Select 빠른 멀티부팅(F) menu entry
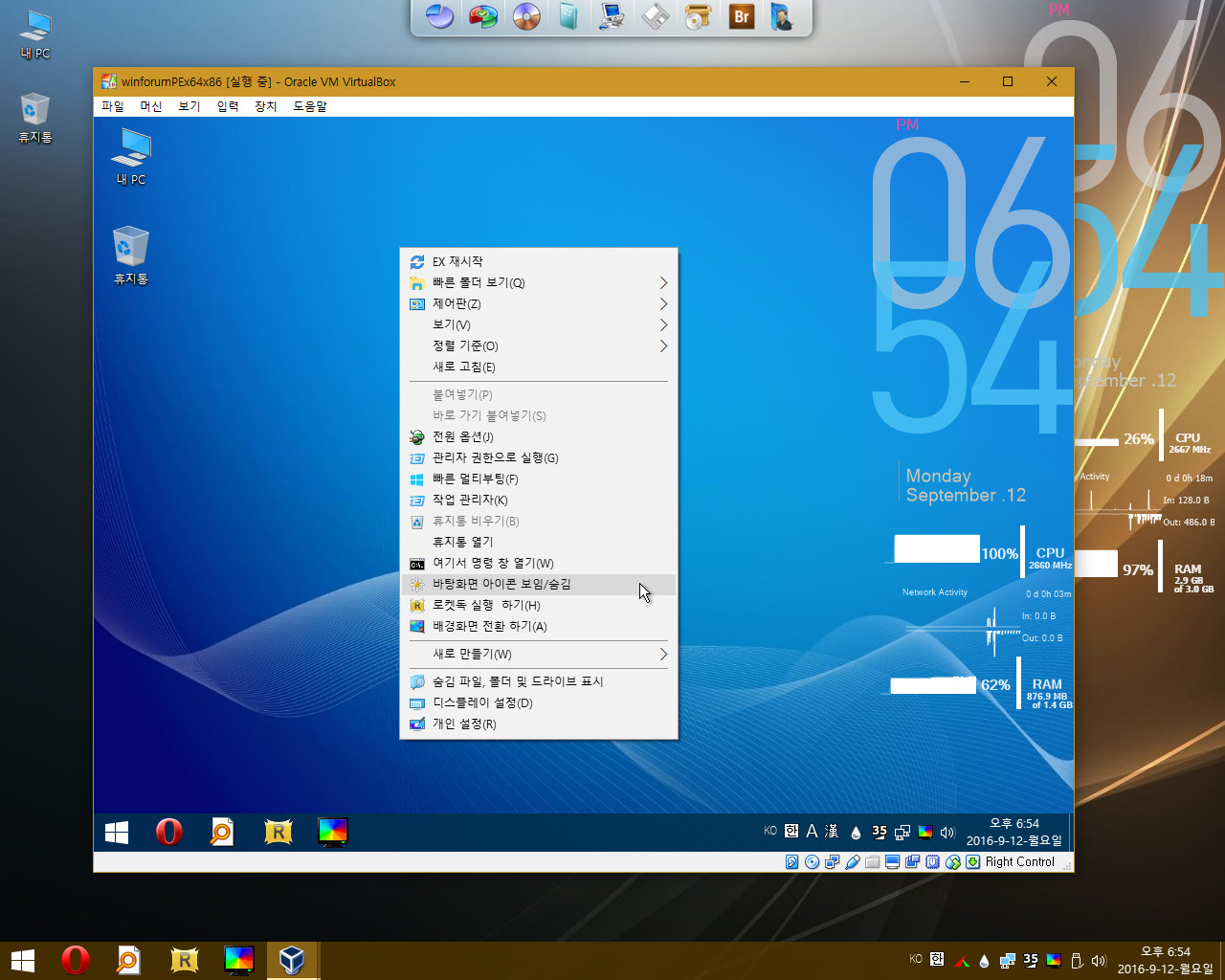The width and height of the screenshot is (1225, 980). [539, 479]
